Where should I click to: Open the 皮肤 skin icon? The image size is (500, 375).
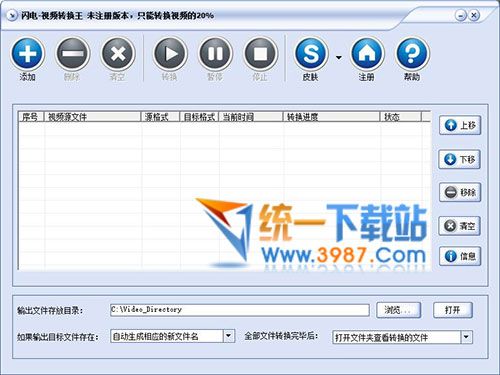pyautogui.click(x=311, y=53)
